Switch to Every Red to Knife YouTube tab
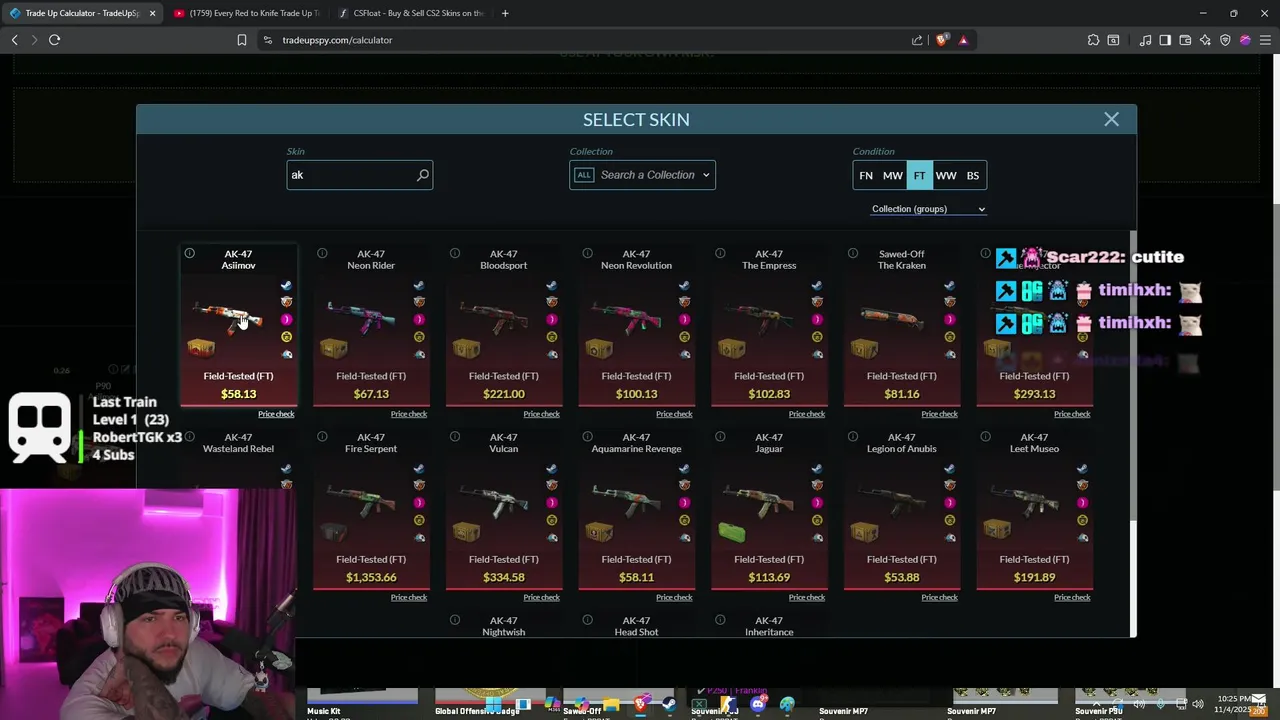The height and width of the screenshot is (720, 1280). pyautogui.click(x=246, y=13)
